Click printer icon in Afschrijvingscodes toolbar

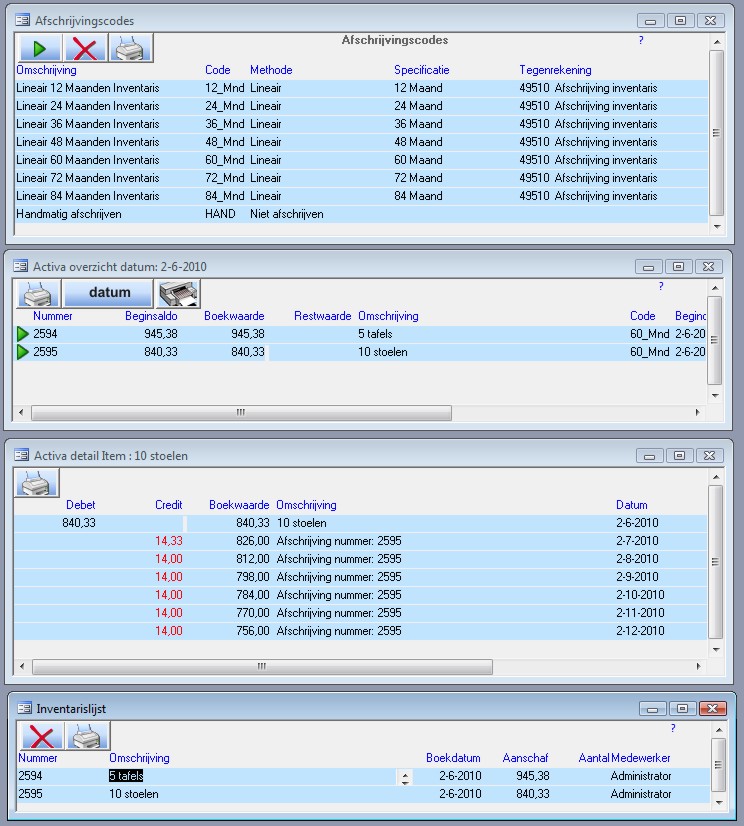pos(130,48)
